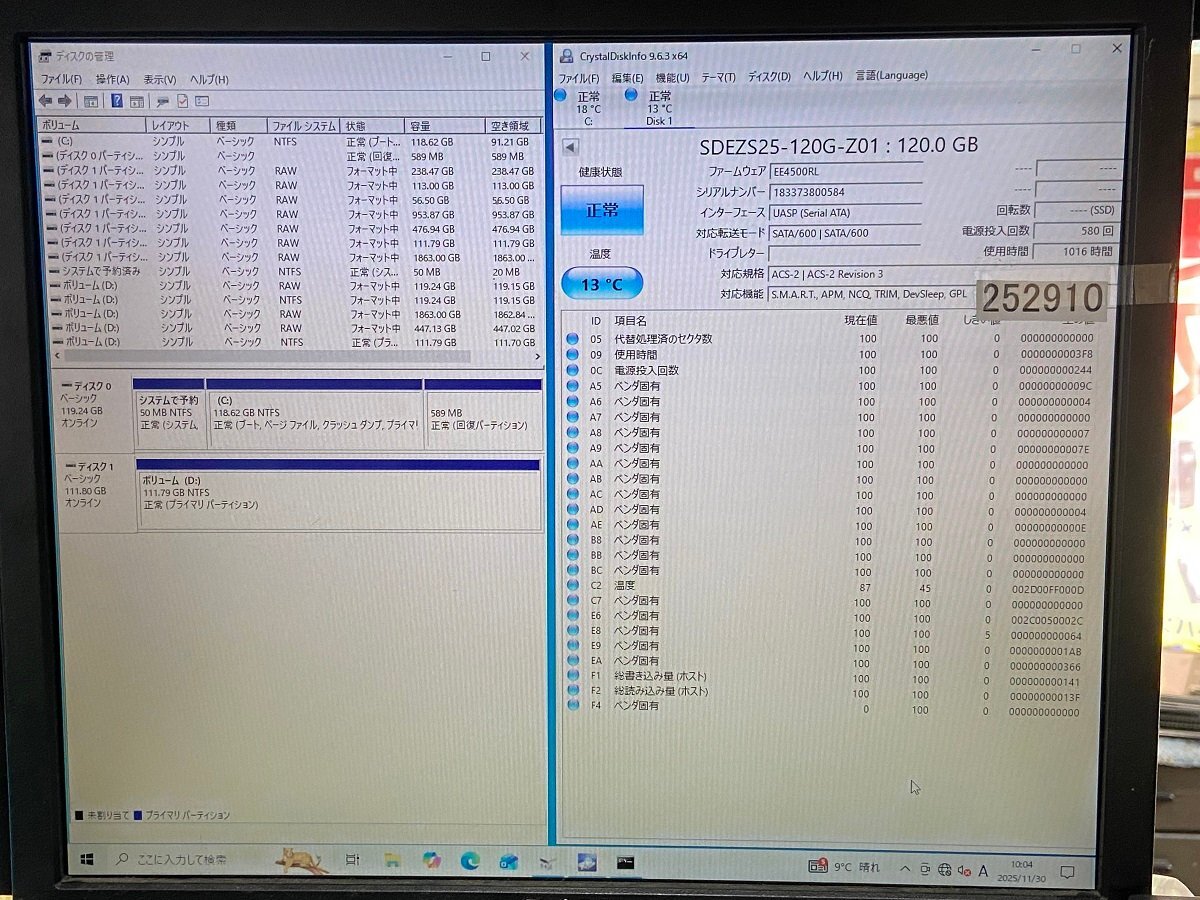This screenshot has width=1200, height=900.
Task: Select the 589 MB recovery partition block
Action: point(483,413)
